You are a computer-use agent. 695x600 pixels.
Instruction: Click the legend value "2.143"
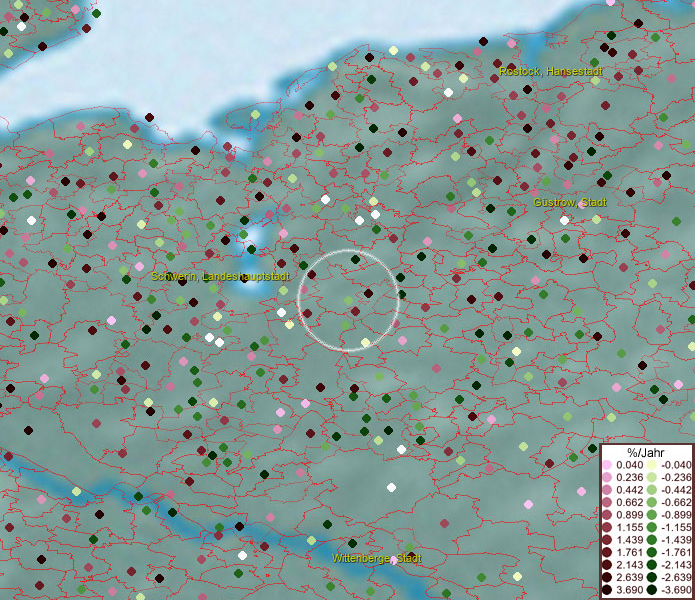[x=629, y=565]
